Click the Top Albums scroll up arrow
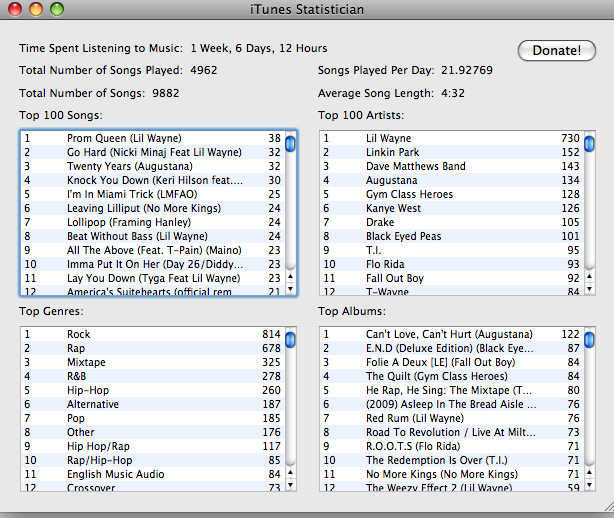This screenshot has height=518, width=614. click(x=589, y=473)
